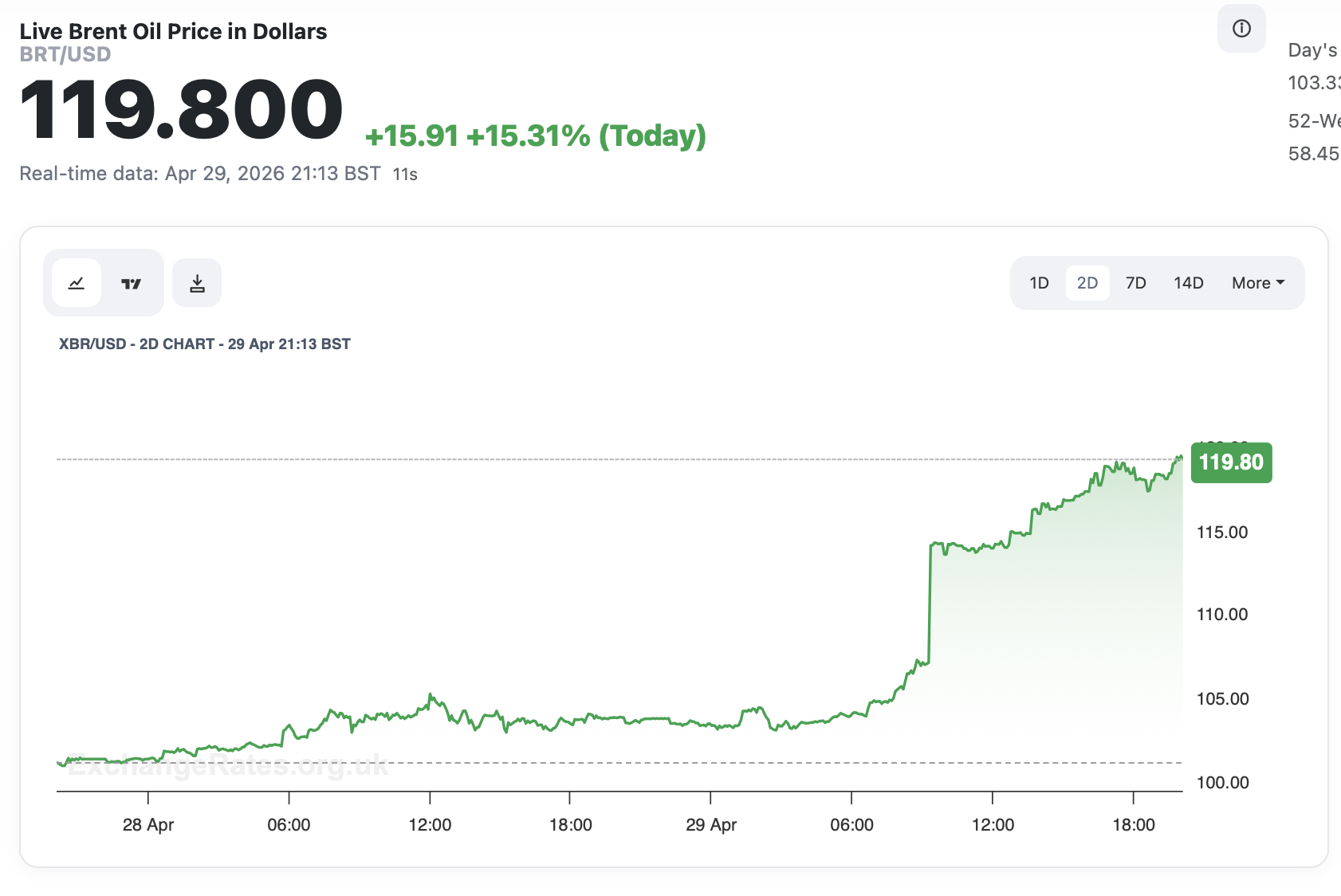The width and height of the screenshot is (1341, 896).
Task: Click the 58.45 value under 52-week
Action: click(1314, 154)
